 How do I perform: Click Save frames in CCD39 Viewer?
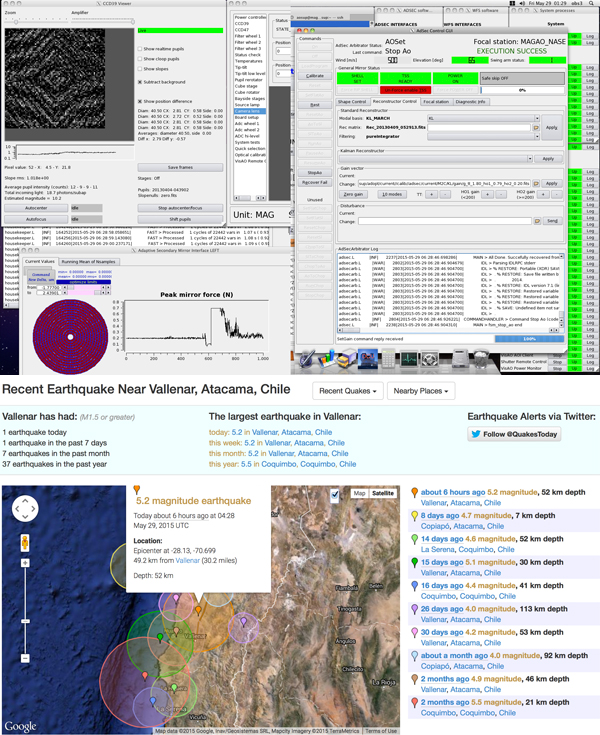180,167
